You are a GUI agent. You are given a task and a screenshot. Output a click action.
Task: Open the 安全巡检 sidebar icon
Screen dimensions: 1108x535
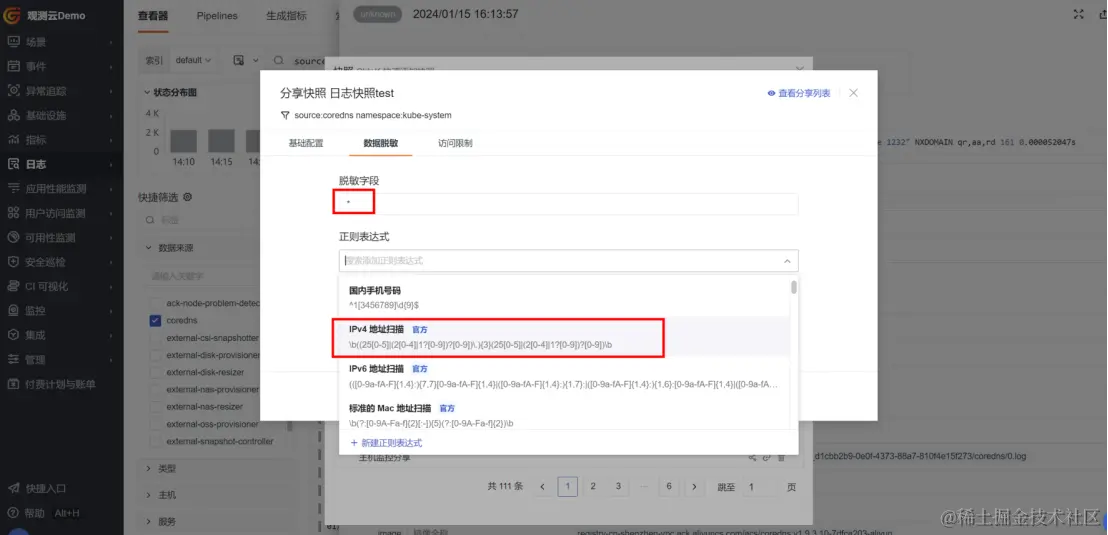(x=13, y=261)
